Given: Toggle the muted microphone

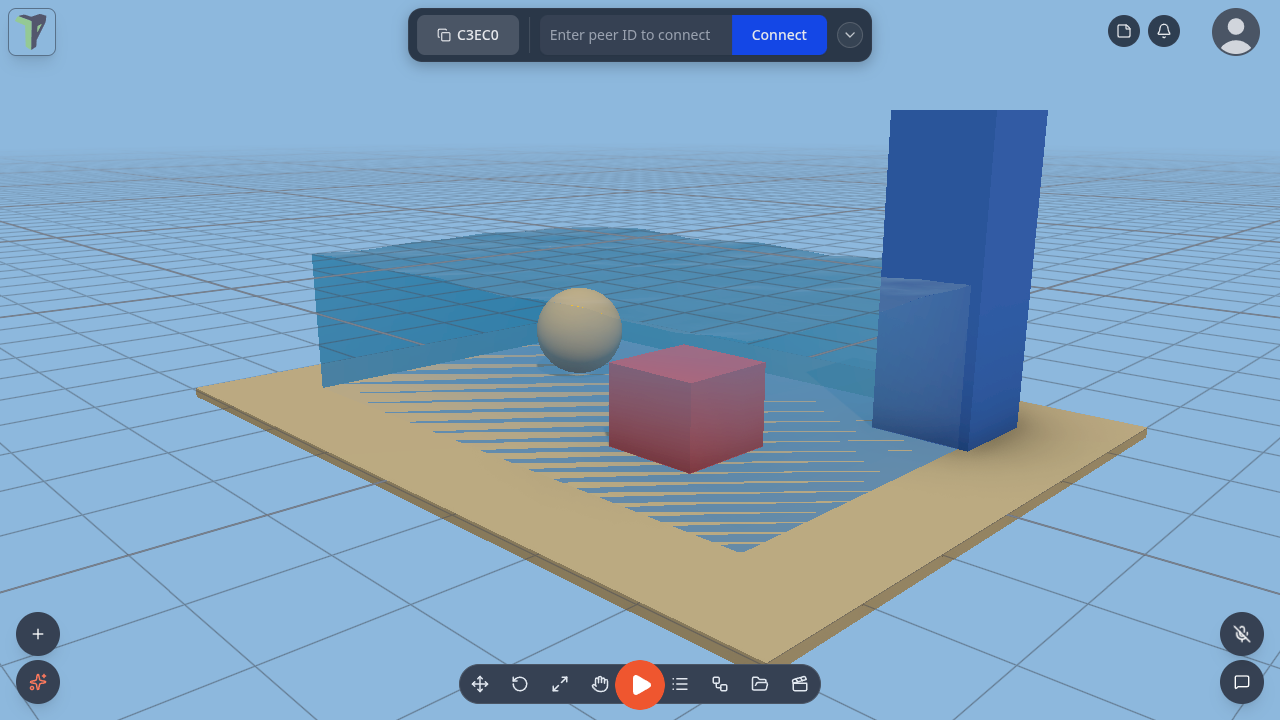Looking at the screenshot, I should [x=1242, y=634].
